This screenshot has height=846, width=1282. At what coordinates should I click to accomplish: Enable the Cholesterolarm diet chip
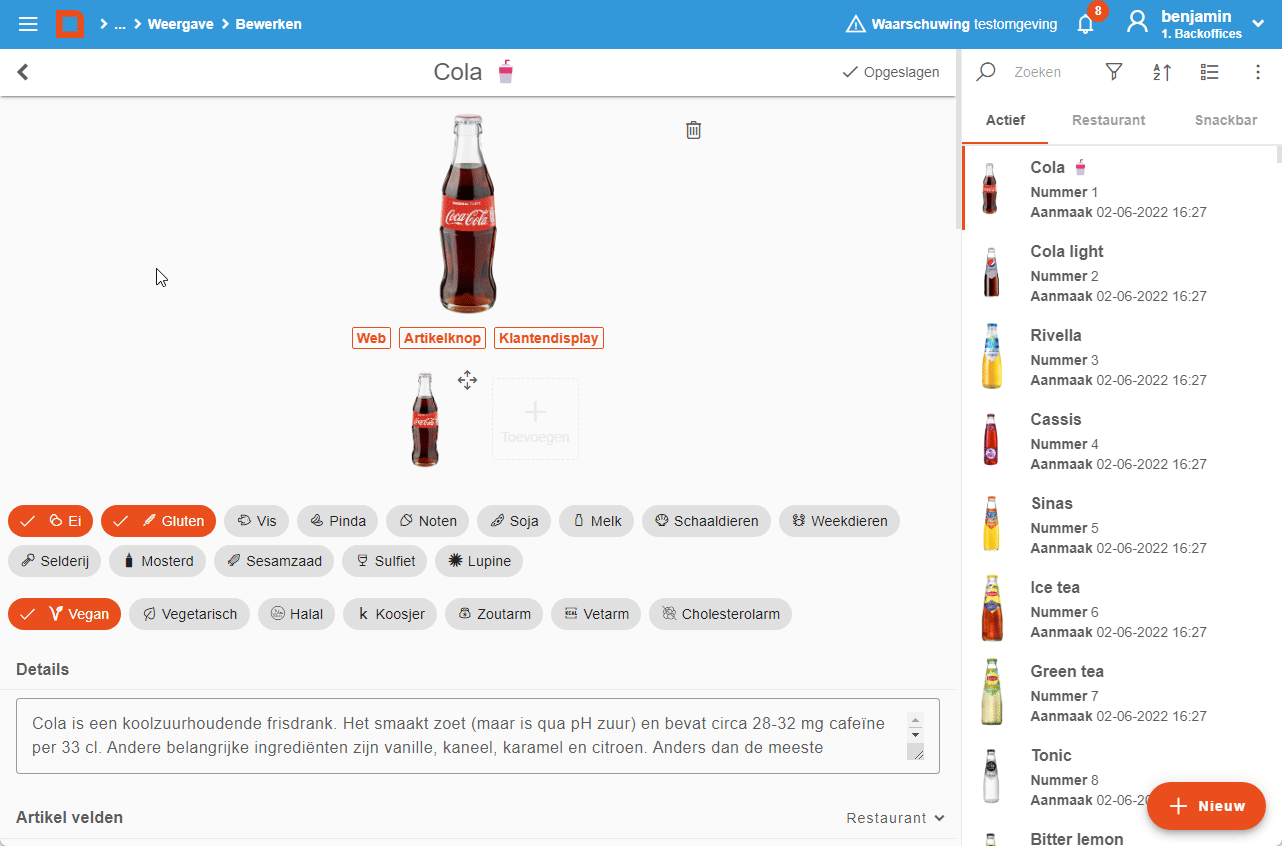click(x=720, y=614)
